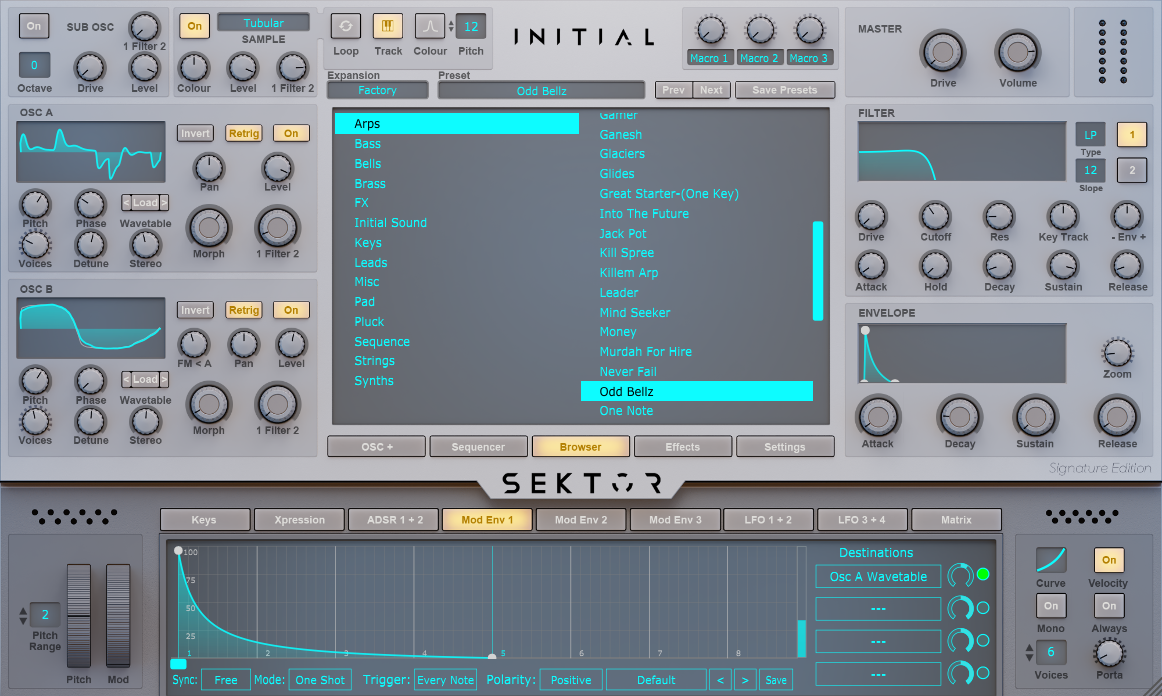Click the OSC B Morph knob

(209, 405)
